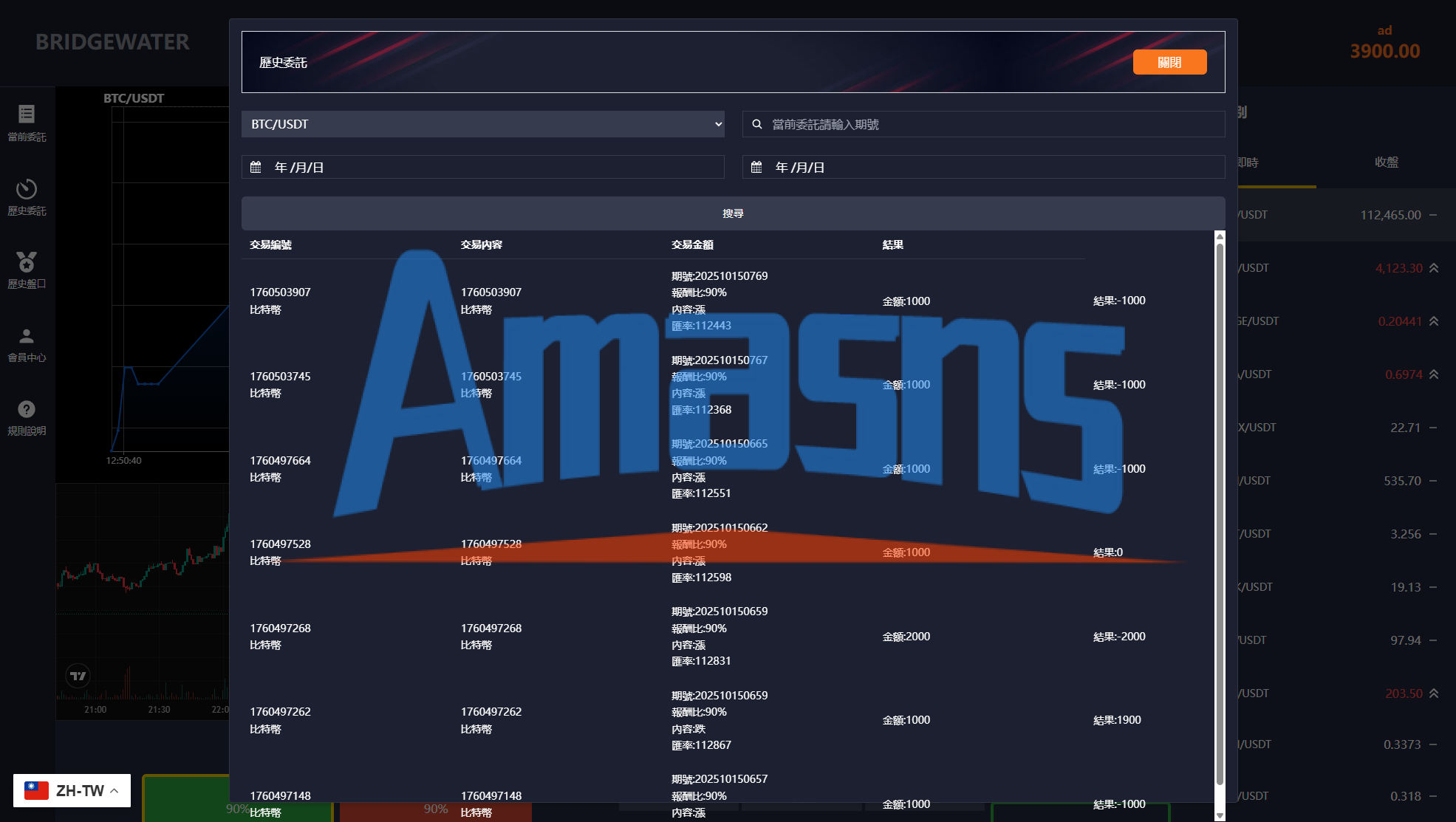Click the search magnifier icon in the period field
1456x822 pixels.
point(757,124)
